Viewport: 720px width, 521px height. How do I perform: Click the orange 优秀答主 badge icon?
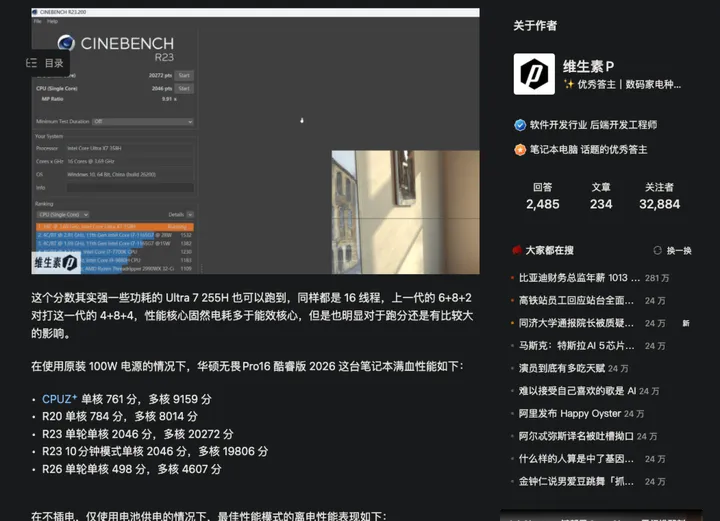(x=520, y=150)
